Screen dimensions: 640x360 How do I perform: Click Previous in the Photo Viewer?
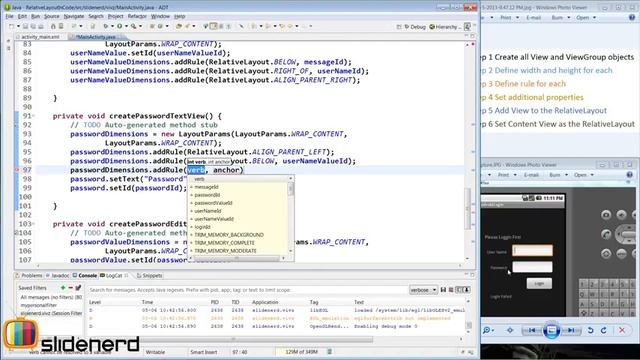(x=532, y=330)
